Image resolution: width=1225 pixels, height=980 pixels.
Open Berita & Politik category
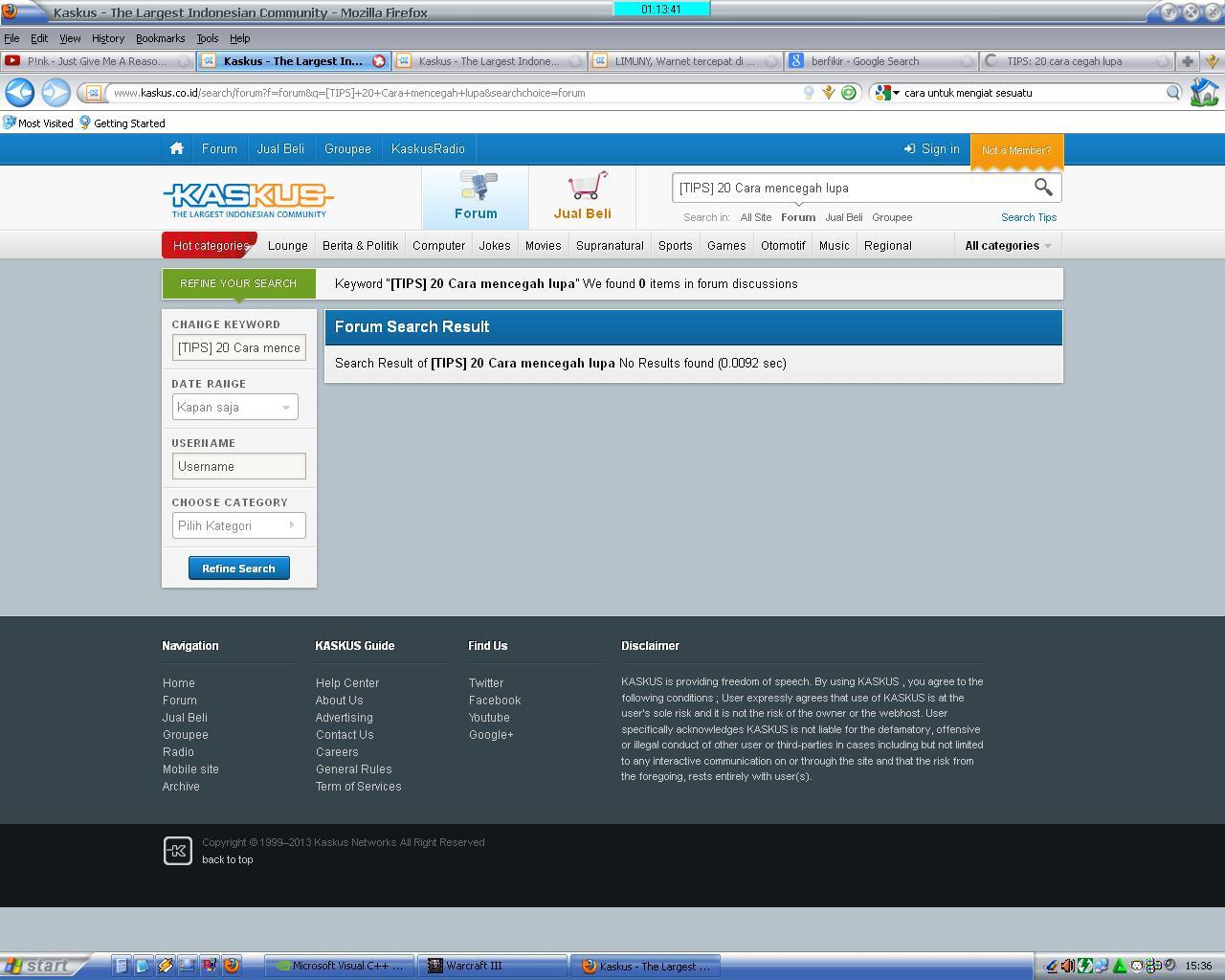[360, 245]
